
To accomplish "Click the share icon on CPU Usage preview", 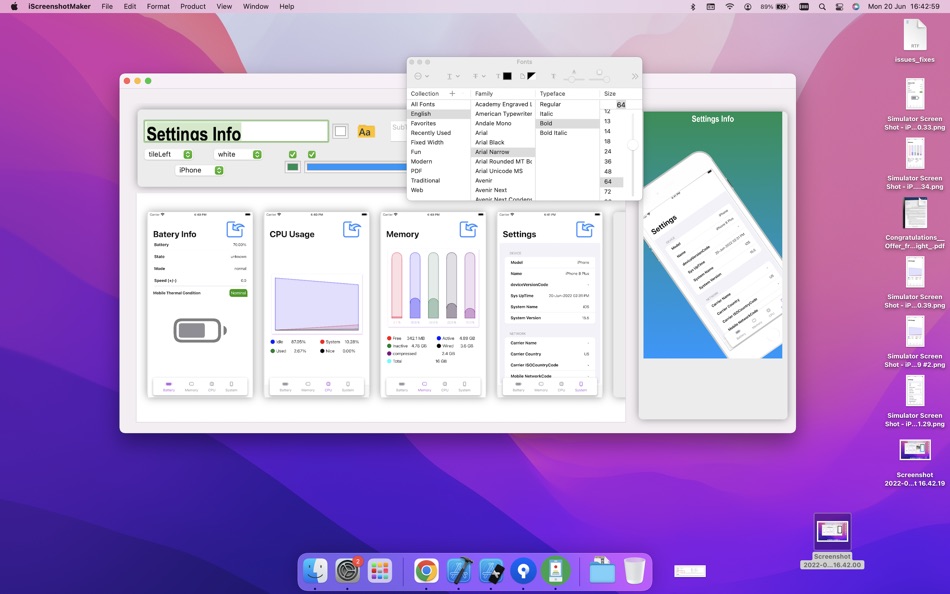I will point(352,229).
